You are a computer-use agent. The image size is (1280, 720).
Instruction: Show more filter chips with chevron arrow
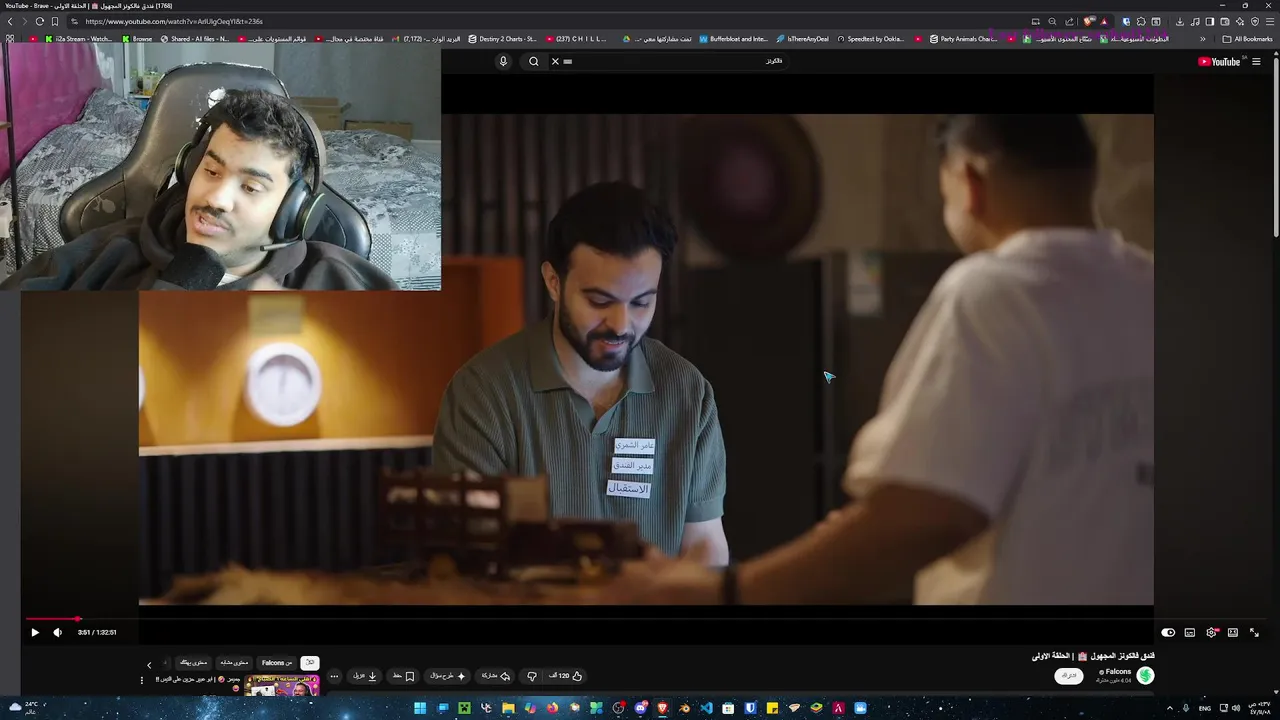(149, 665)
